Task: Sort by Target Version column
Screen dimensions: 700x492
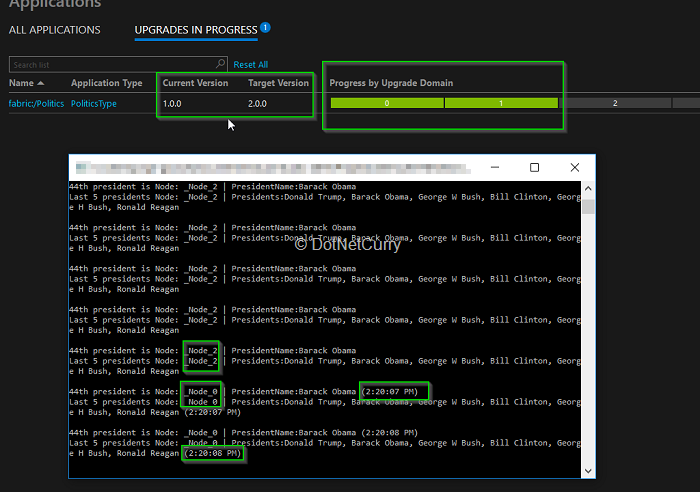Action: coord(278,83)
